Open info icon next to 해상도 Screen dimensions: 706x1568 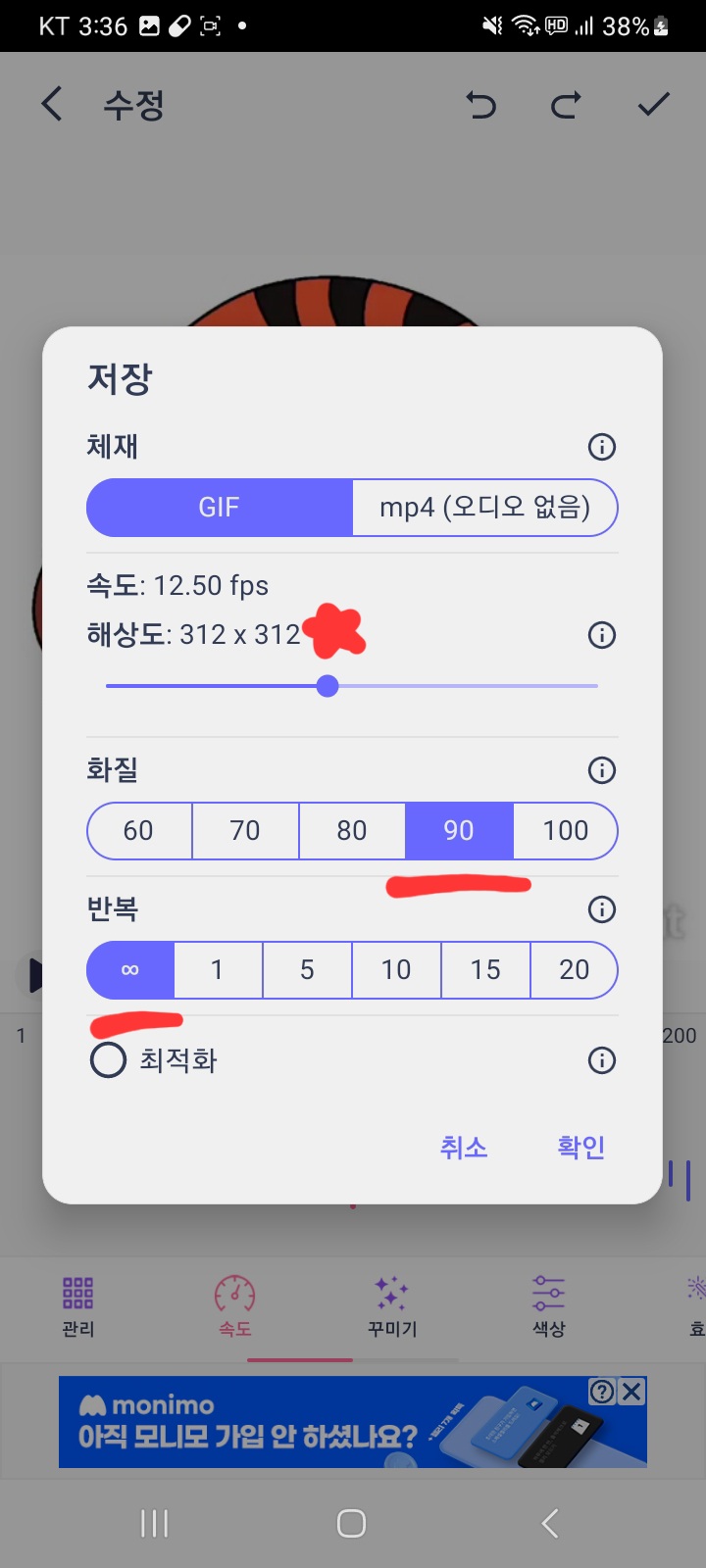(x=601, y=635)
